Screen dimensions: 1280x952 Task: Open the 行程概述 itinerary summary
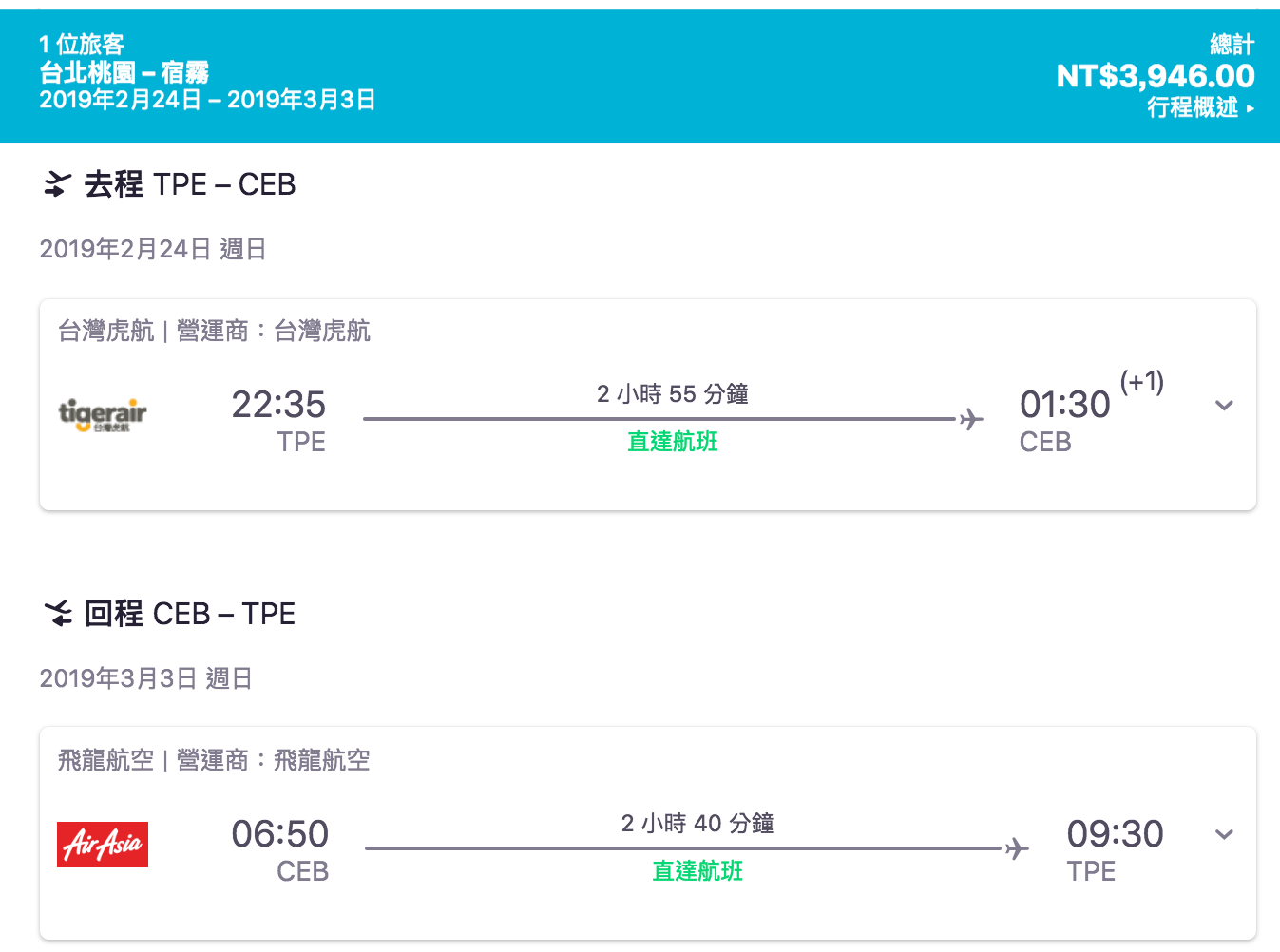tap(1200, 107)
